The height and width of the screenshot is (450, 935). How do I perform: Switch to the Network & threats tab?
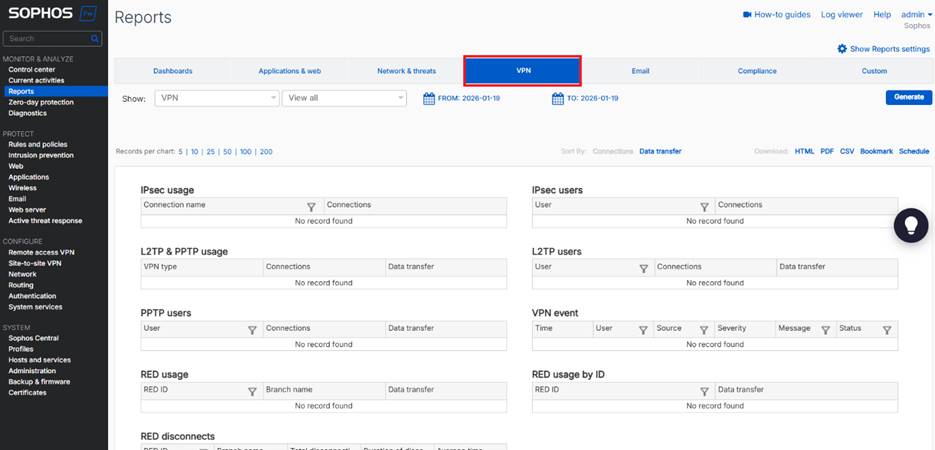click(x=406, y=71)
